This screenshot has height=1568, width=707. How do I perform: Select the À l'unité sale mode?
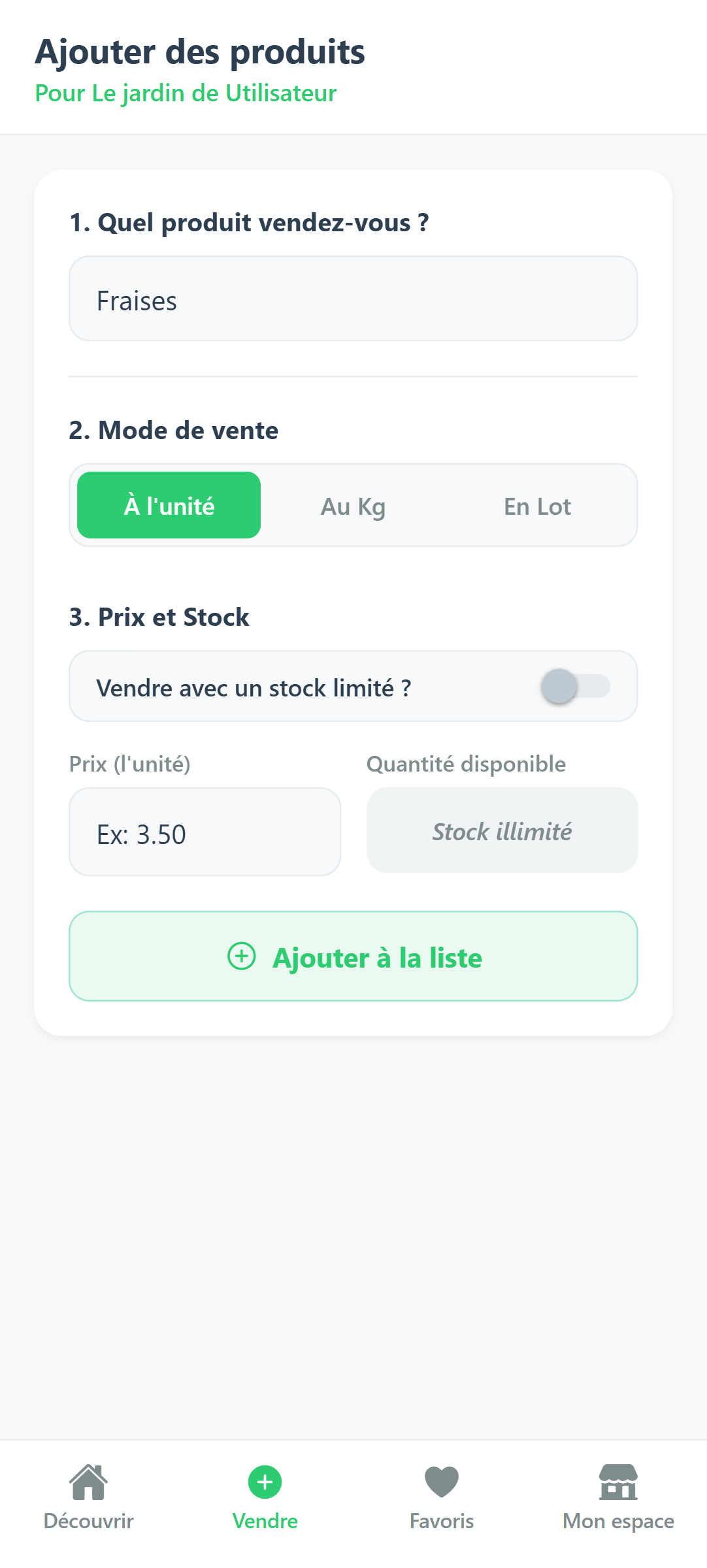point(169,506)
